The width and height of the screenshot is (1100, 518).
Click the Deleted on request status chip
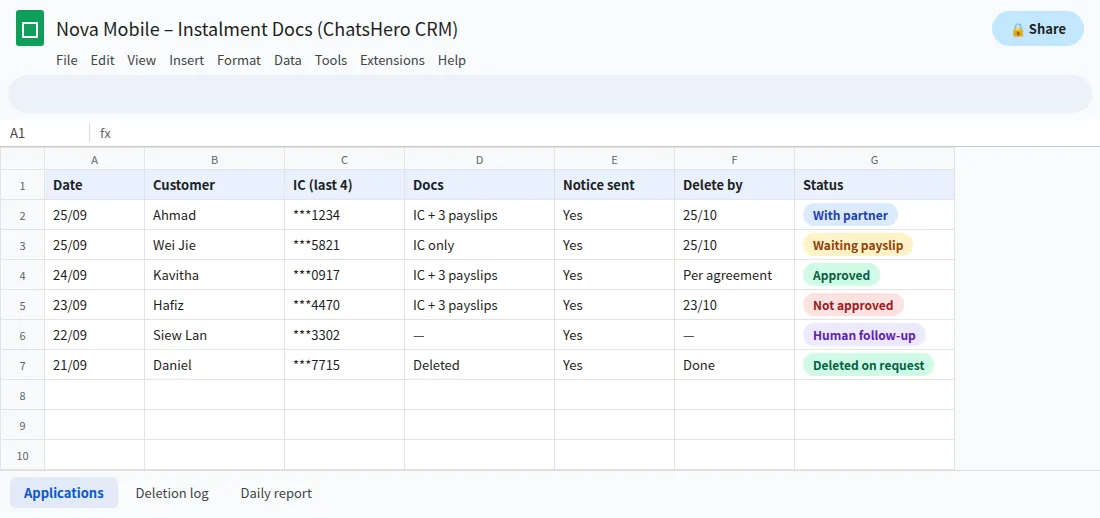(868, 365)
